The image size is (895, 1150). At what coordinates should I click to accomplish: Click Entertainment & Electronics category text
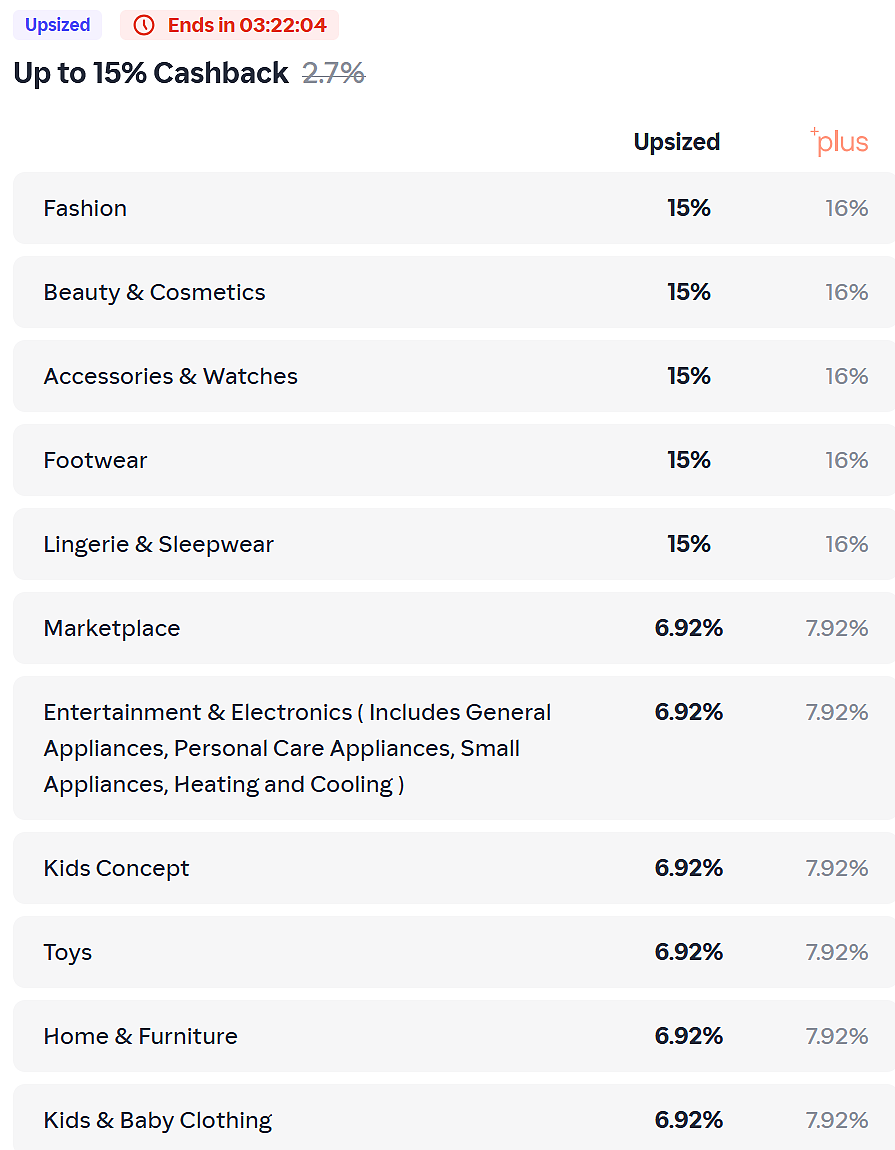297,748
